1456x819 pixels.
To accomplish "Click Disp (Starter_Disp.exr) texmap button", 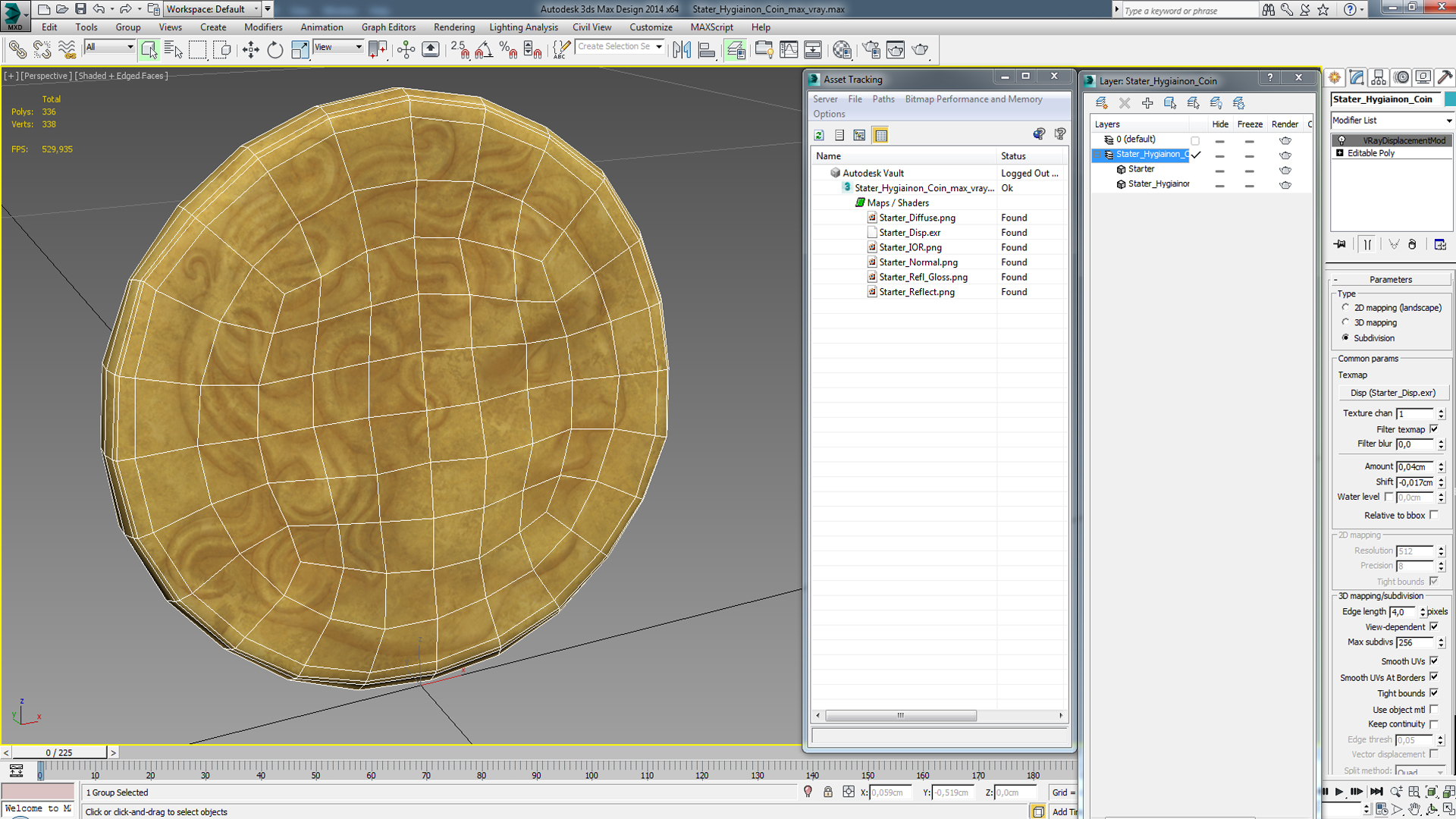I will (x=1392, y=393).
